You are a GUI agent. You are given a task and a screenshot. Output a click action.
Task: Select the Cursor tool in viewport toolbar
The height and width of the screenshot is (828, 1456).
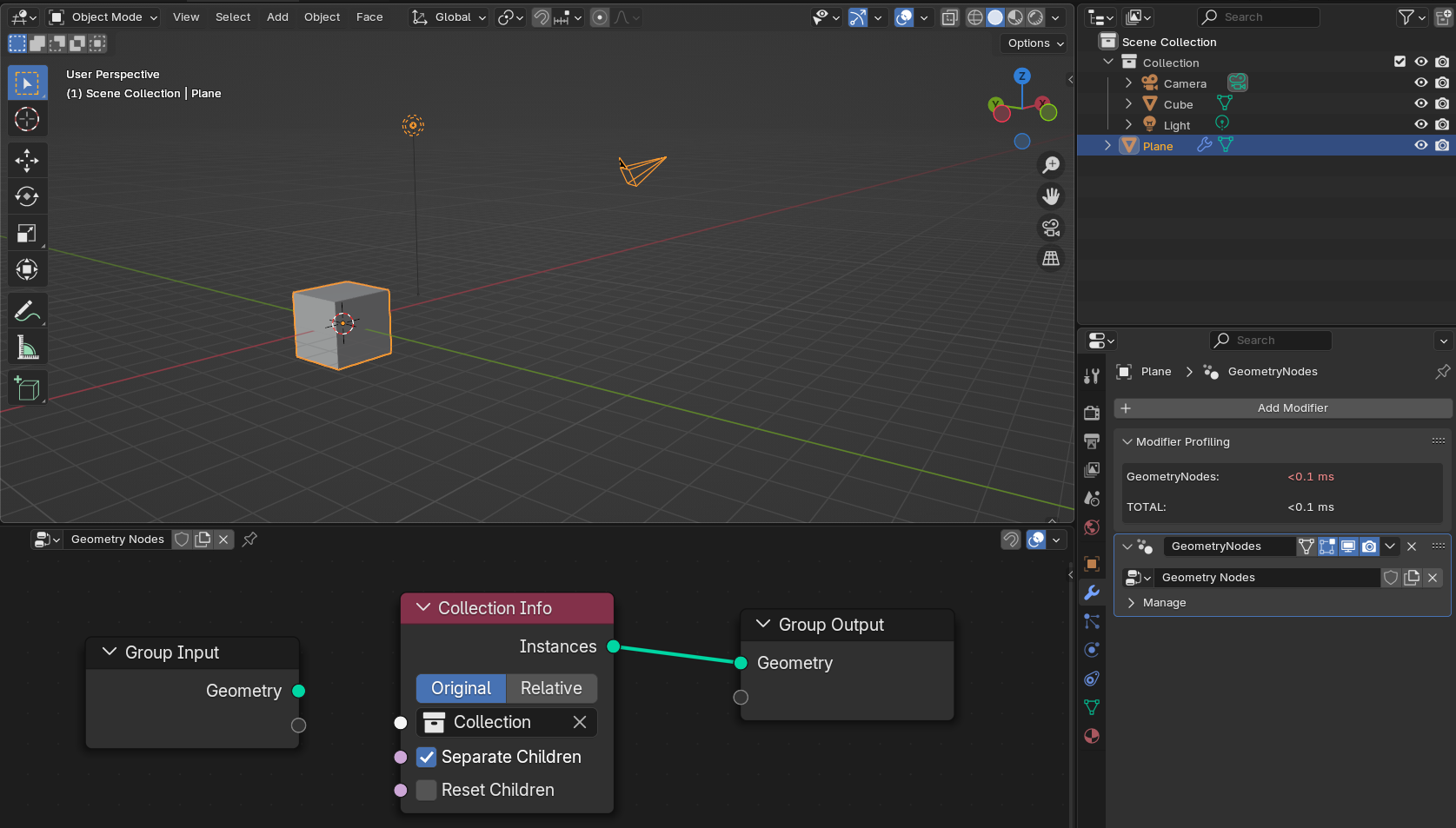(27, 119)
